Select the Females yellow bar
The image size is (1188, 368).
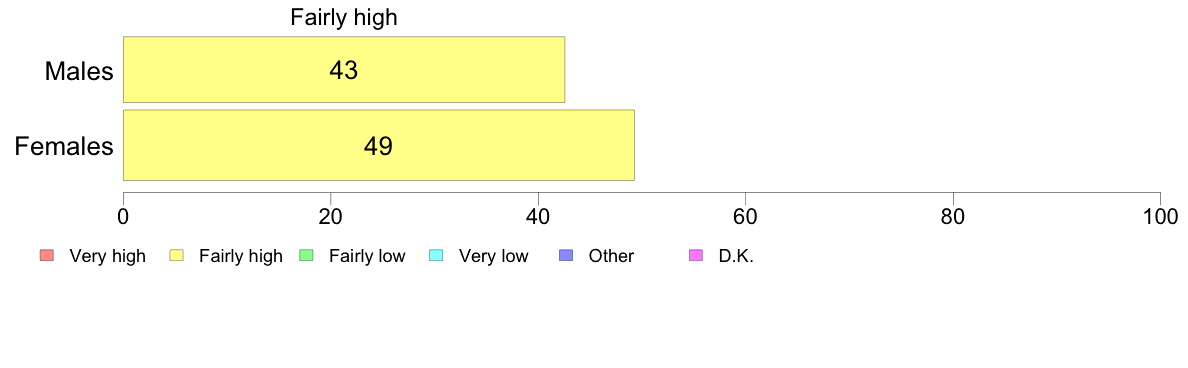pyautogui.click(x=379, y=145)
